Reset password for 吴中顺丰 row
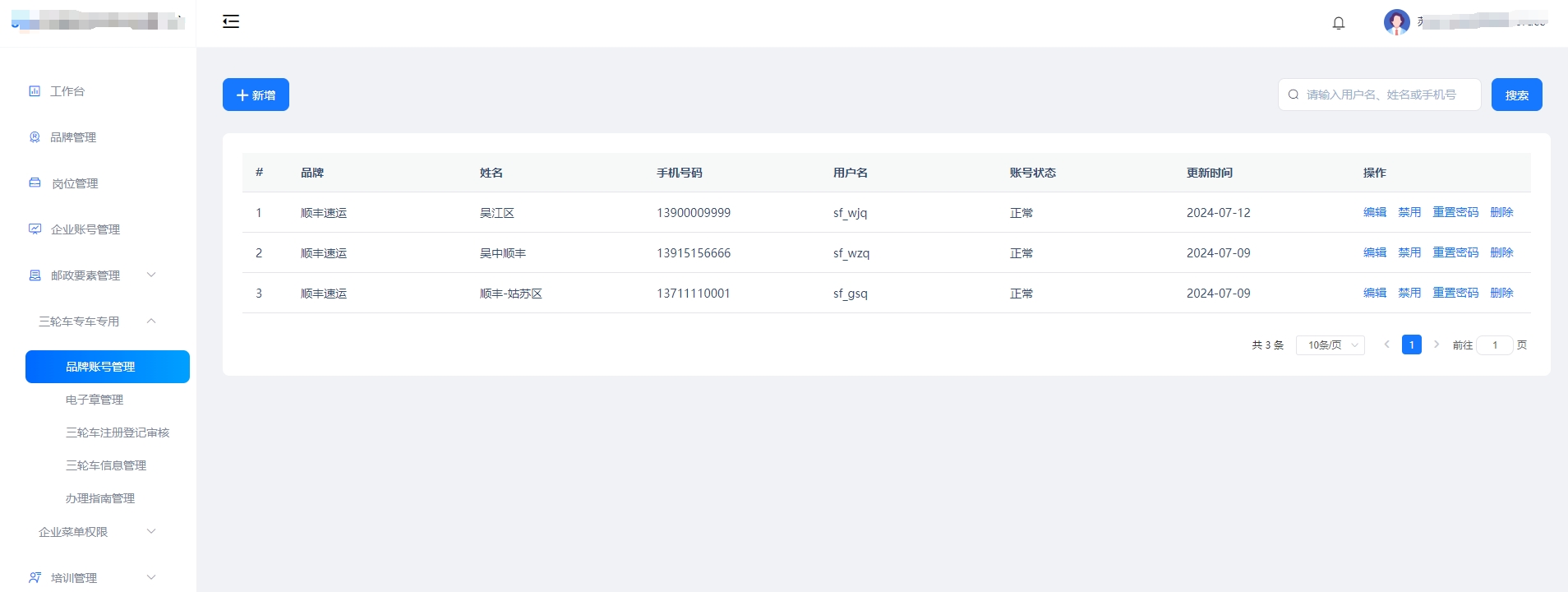Screen dimensions: 1568x592 click(1455, 252)
